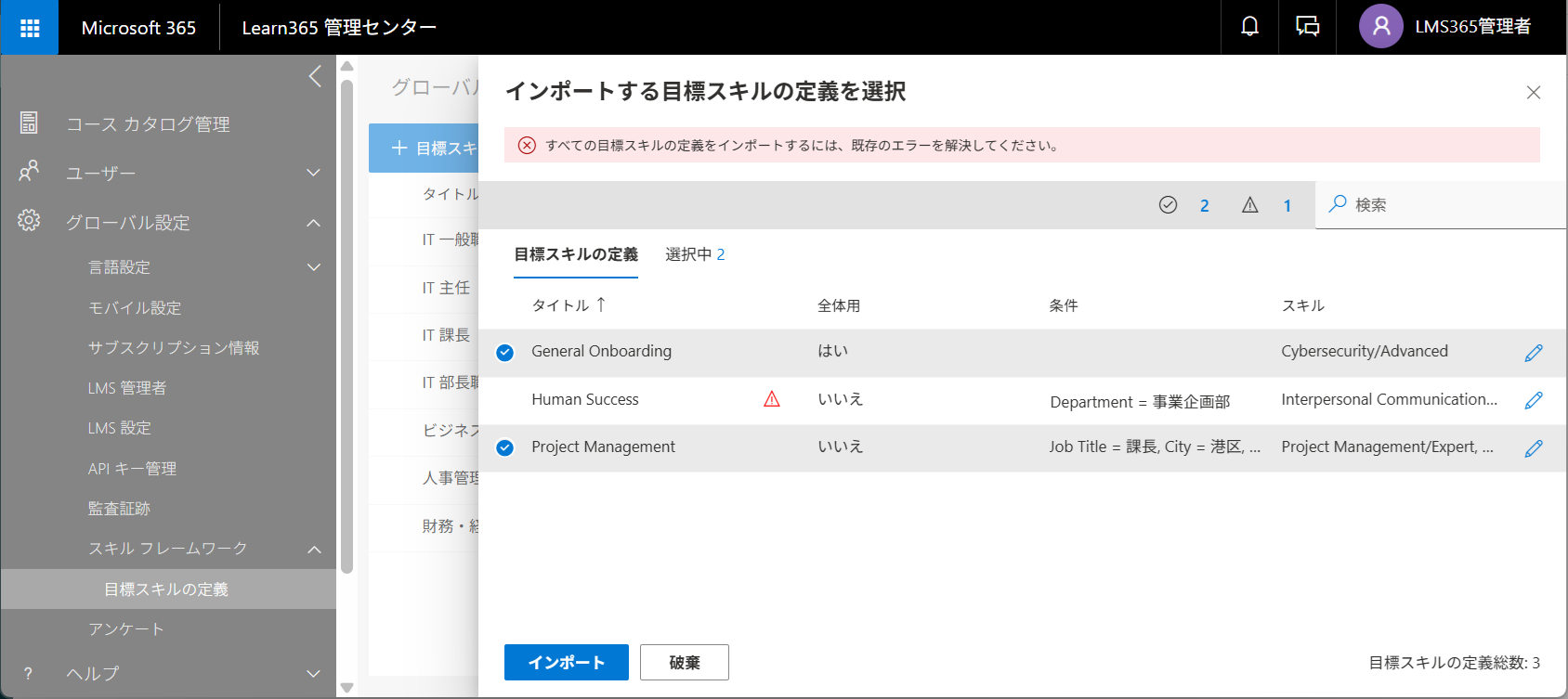Viewport: 1568px width, 699px height.
Task: Click the 目標スキルの定義総数: 3 footer text
Action: click(1455, 663)
